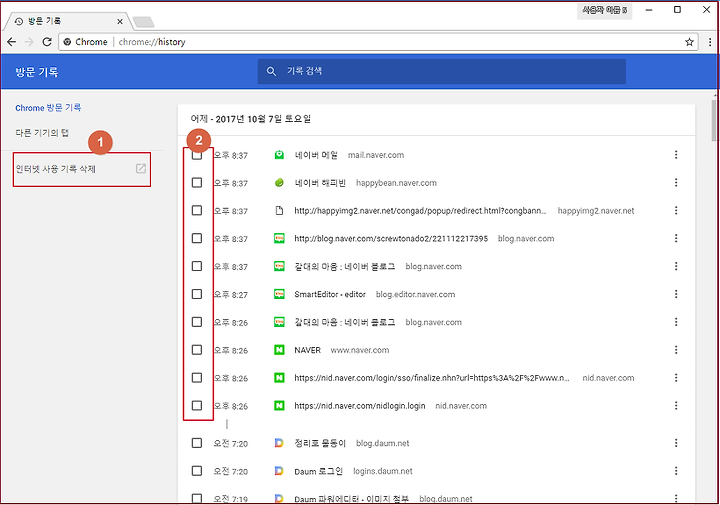Open more actions for 정리로 몰동이 entry

676,443
